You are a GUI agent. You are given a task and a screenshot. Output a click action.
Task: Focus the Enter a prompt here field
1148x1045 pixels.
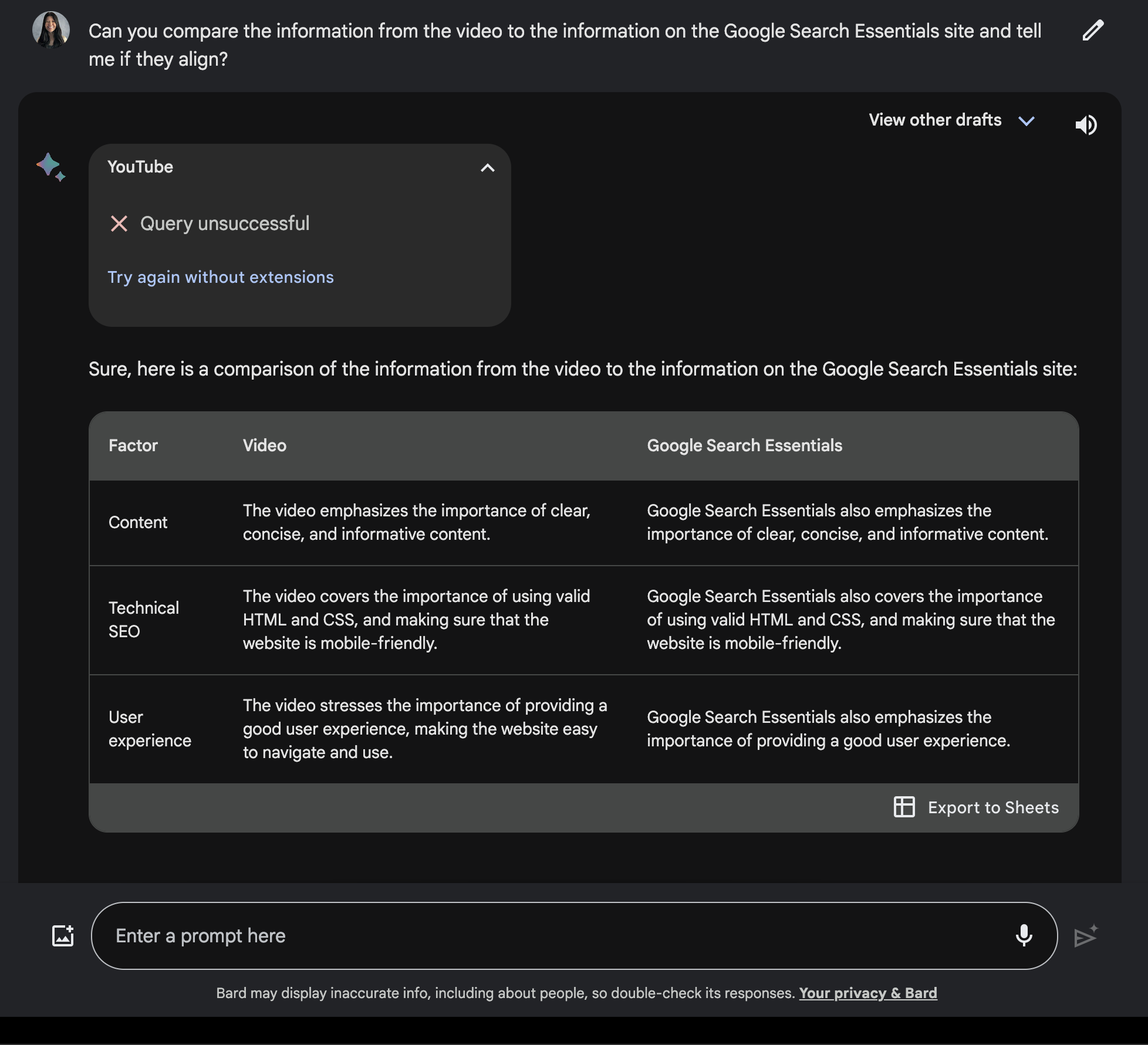(552, 935)
